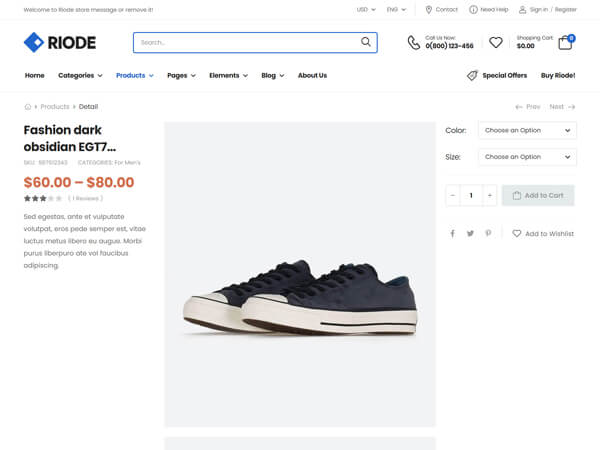The height and width of the screenshot is (450, 600).
Task: Expand the Elements menu
Action: [228, 75]
